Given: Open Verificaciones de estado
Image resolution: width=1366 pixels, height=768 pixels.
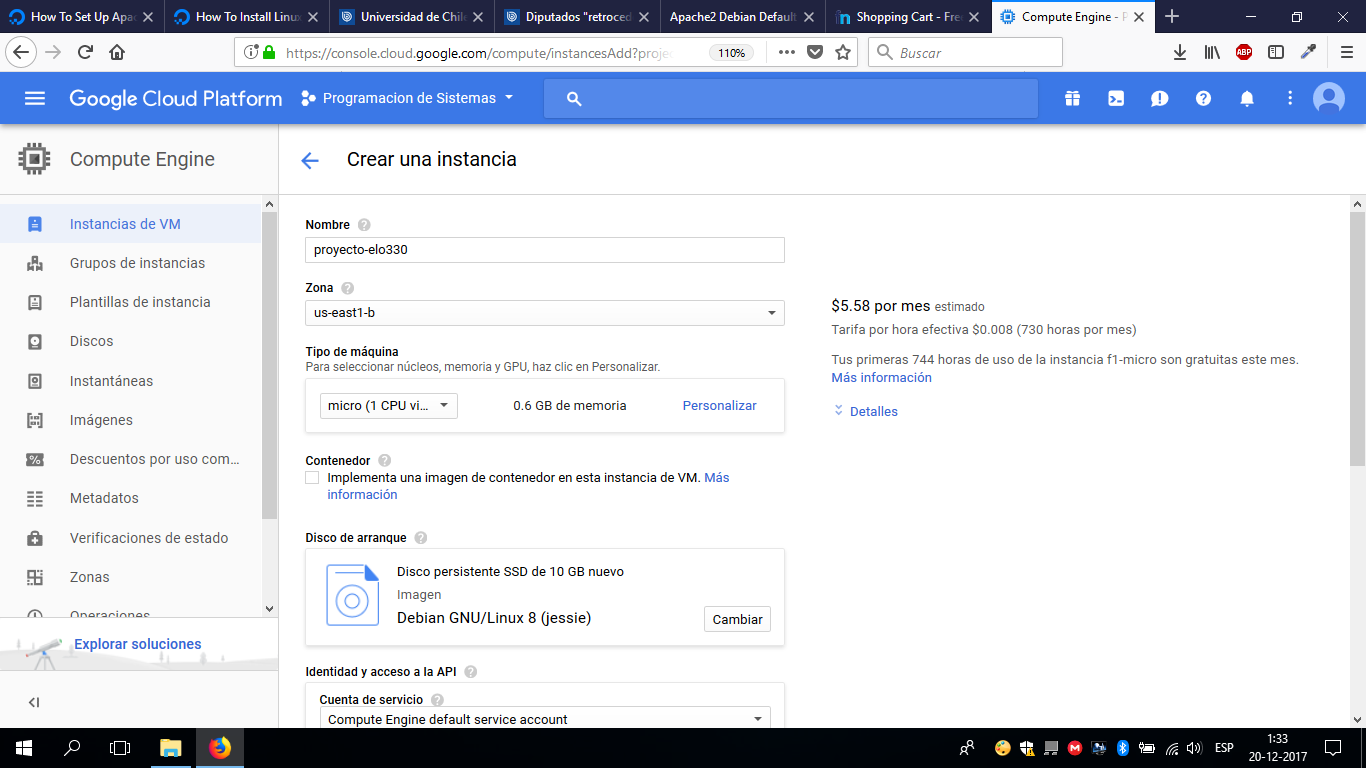Looking at the screenshot, I should (x=130, y=538).
